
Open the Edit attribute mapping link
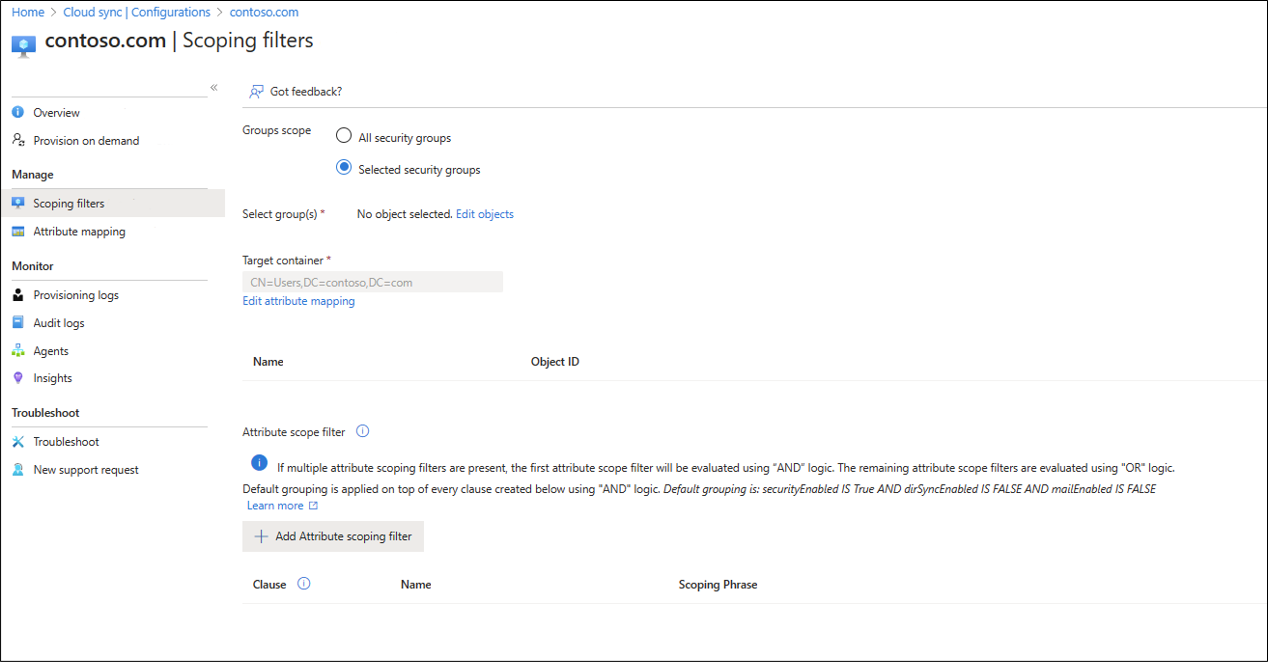(x=299, y=301)
